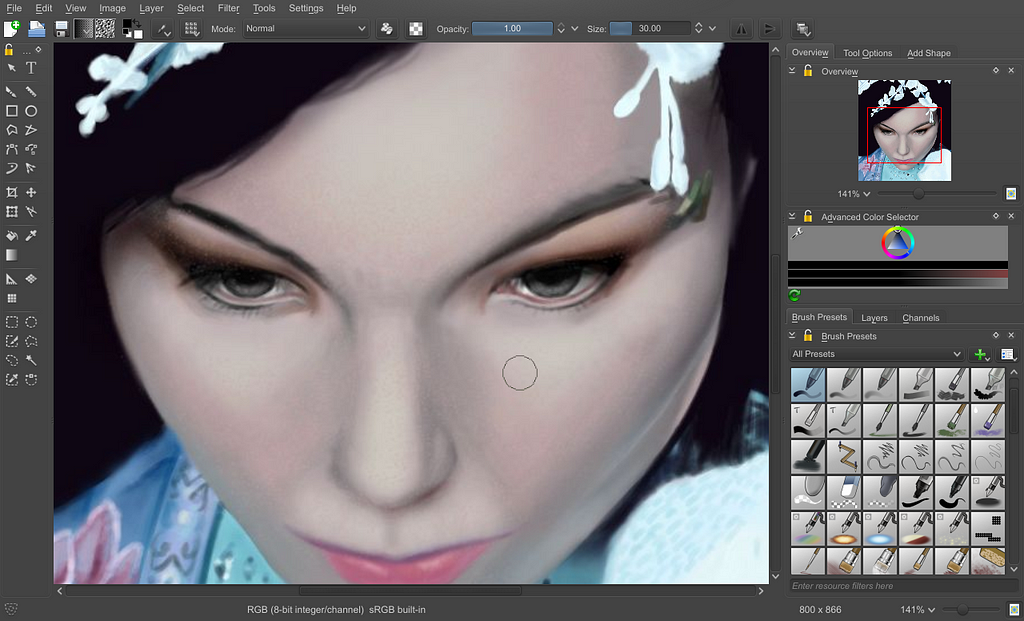This screenshot has height=621, width=1024.
Task: Select the Rectangular Selection tool
Action: coord(12,322)
